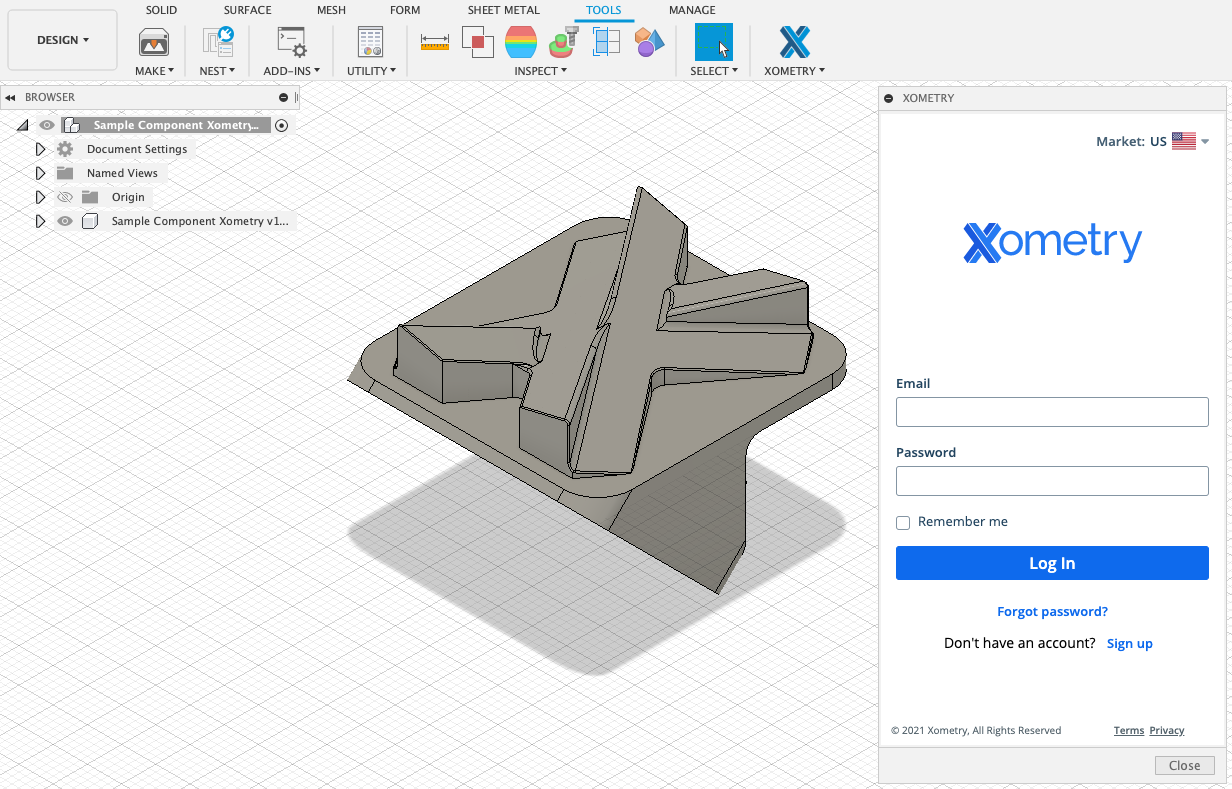This screenshot has width=1232, height=789.
Task: Show the hidden Origin folder
Action: point(65,197)
